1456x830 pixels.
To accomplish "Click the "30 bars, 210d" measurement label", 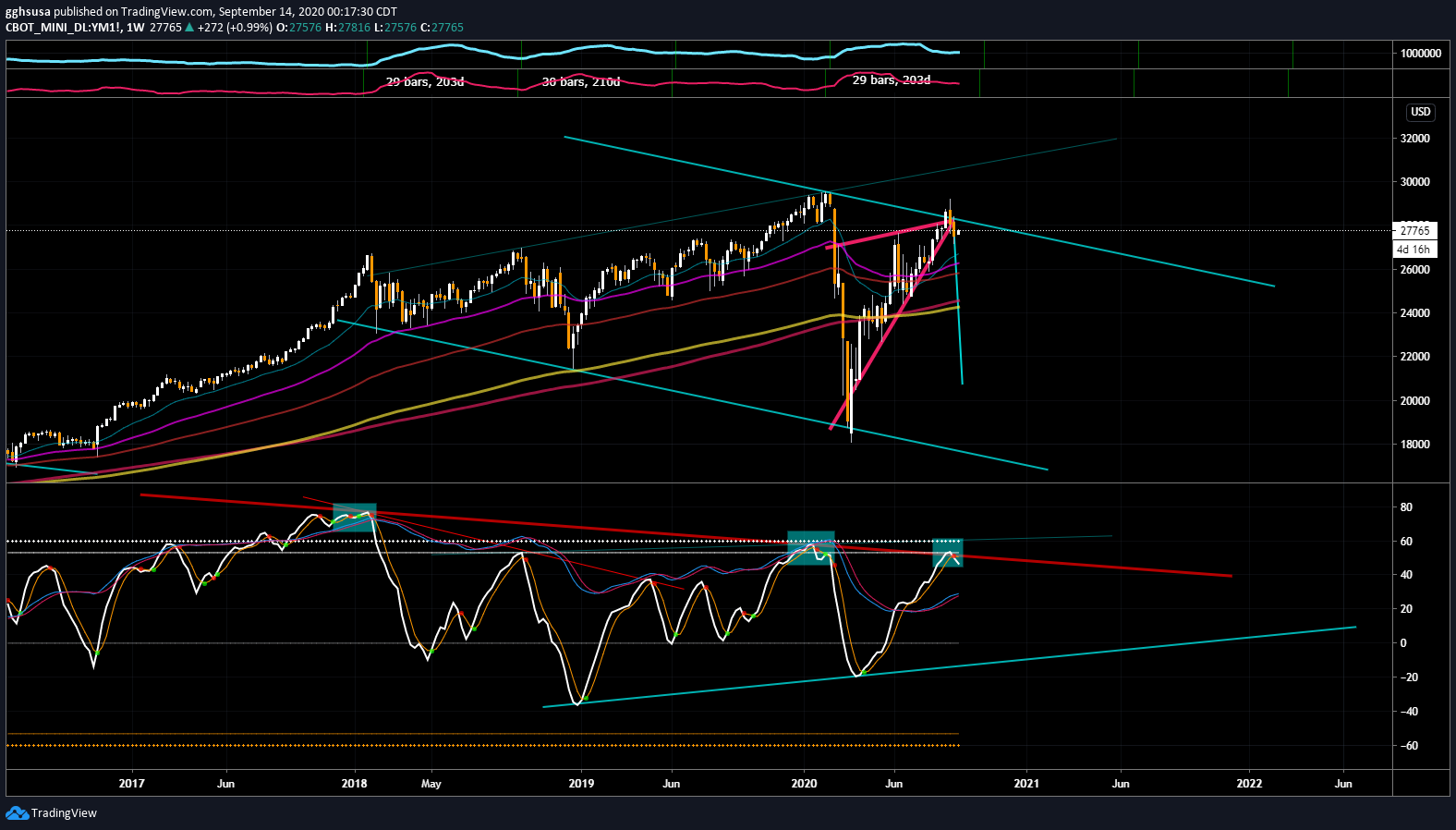I will [581, 82].
